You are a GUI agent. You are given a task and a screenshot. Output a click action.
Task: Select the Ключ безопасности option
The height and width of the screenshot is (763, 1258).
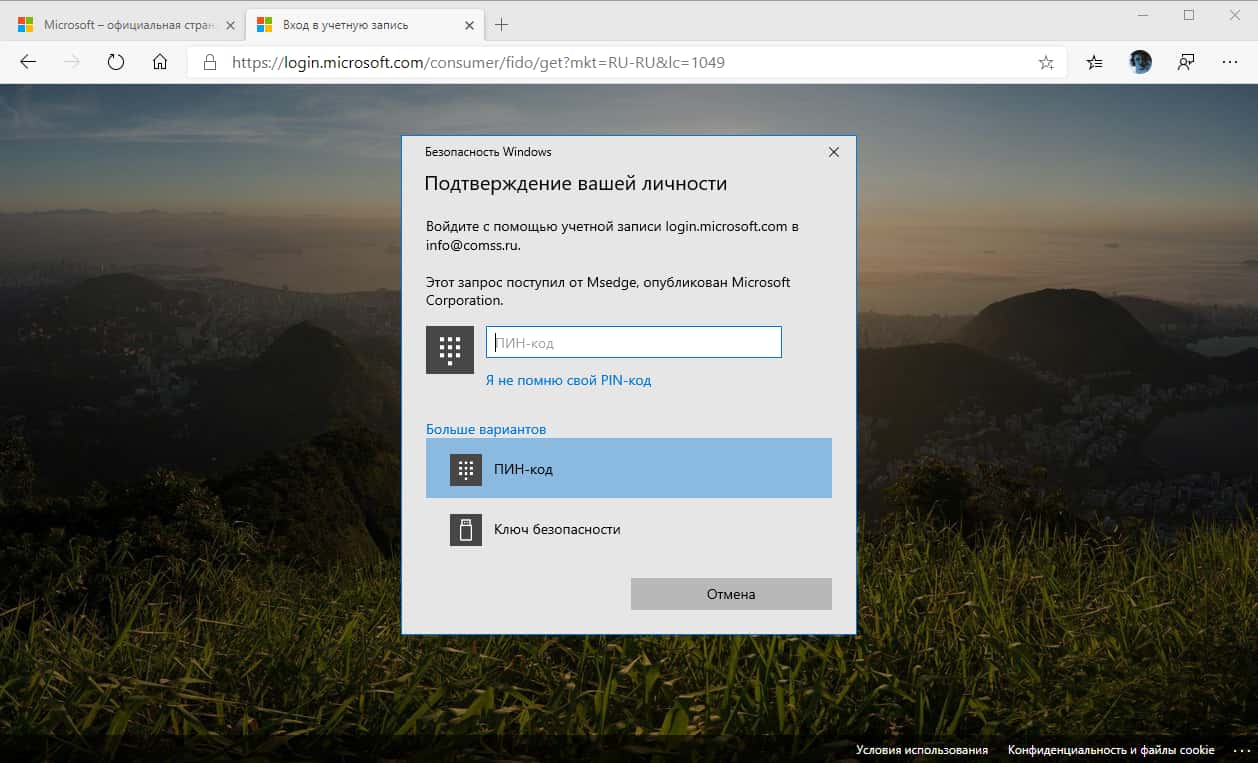[560, 529]
